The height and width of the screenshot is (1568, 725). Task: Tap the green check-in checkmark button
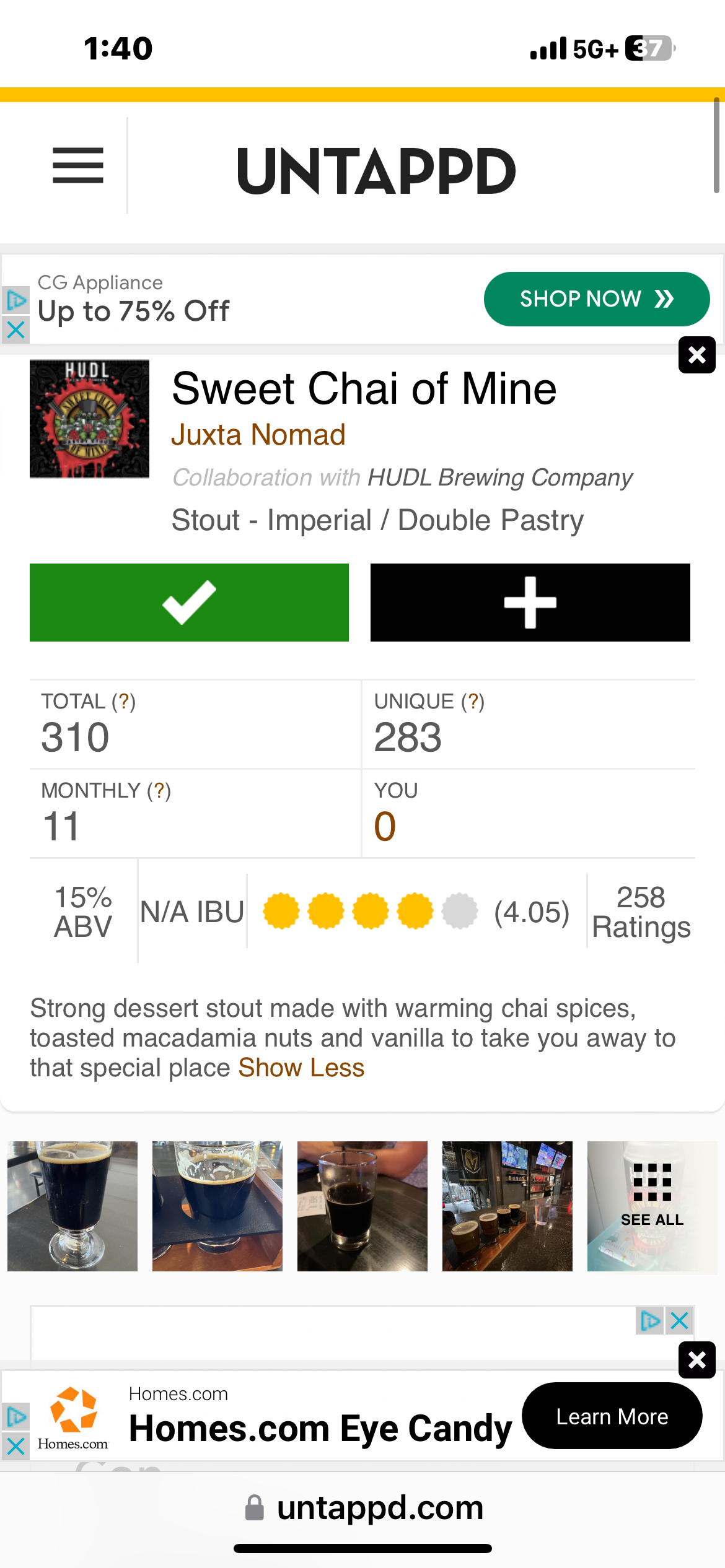tap(189, 602)
